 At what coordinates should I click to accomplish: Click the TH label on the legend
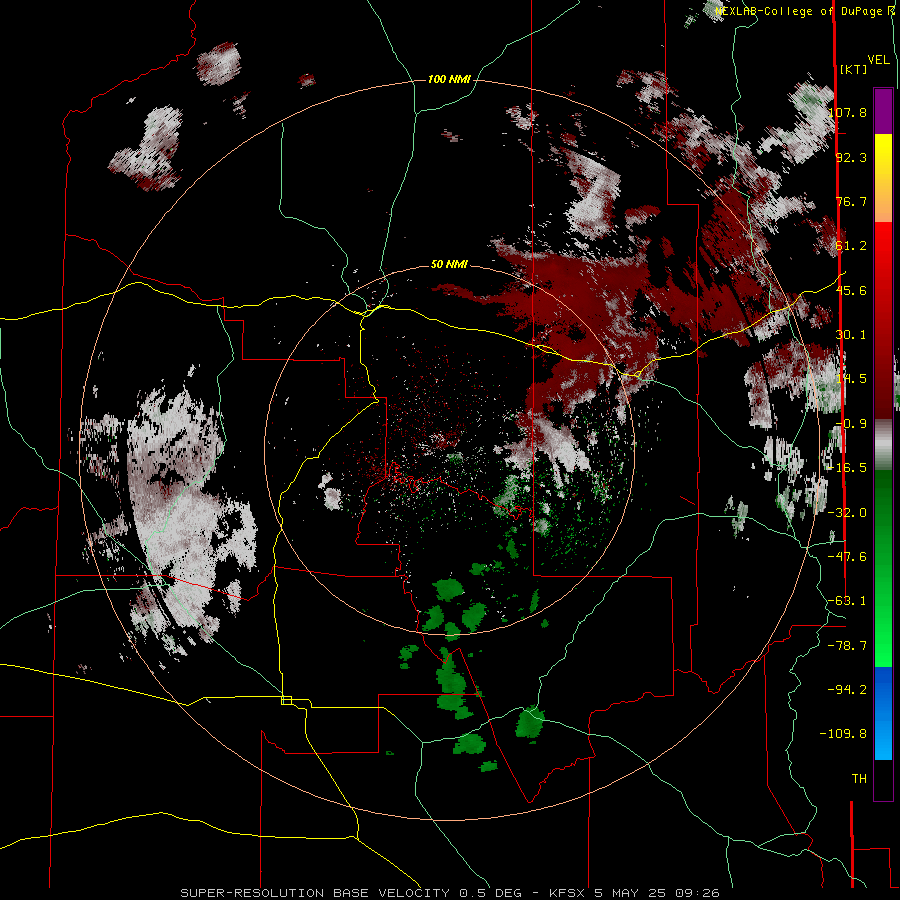pos(859,778)
